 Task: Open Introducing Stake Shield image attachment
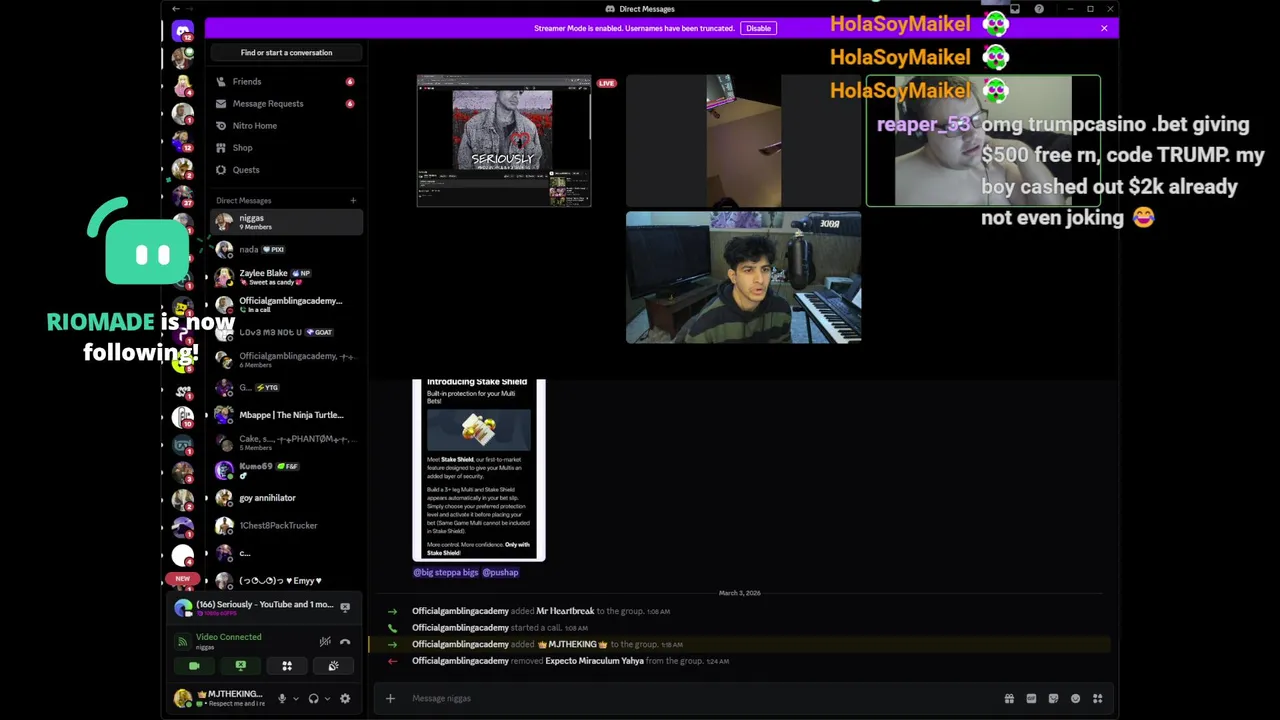coord(479,469)
